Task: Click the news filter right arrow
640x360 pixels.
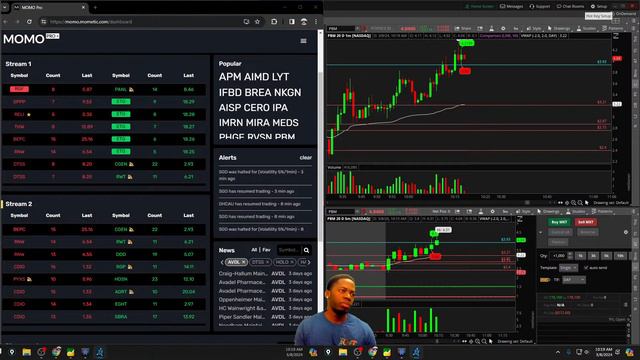Action: click(x=309, y=262)
